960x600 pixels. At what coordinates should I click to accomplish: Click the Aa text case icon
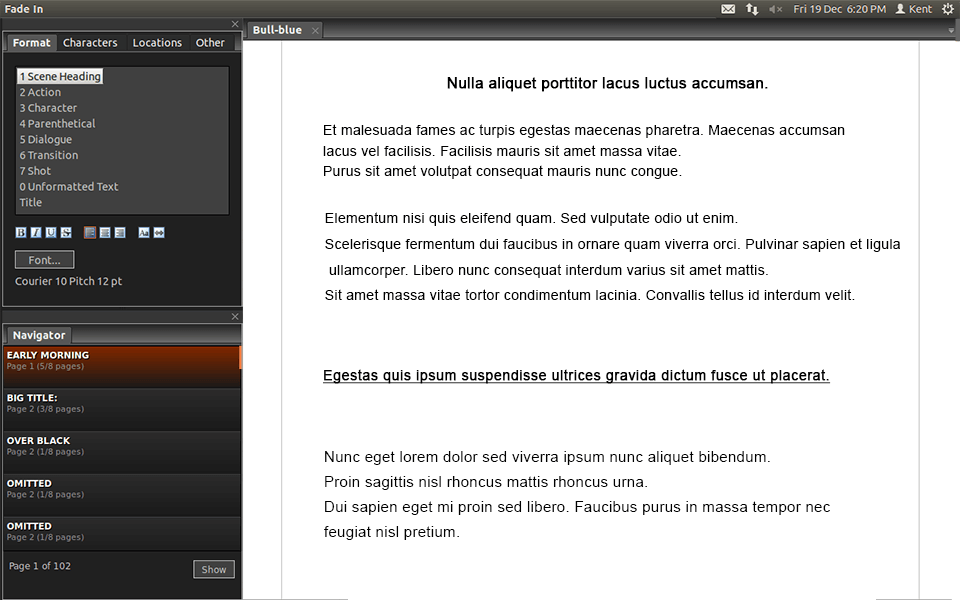pos(143,232)
